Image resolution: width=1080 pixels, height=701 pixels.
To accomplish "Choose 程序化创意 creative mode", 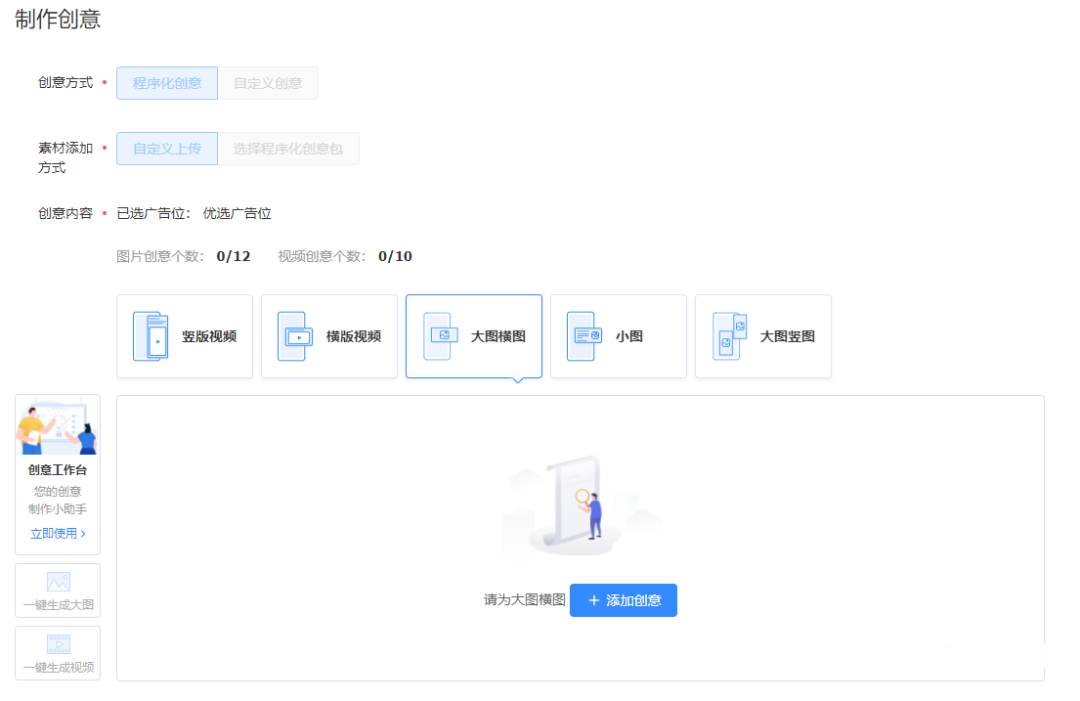I will pyautogui.click(x=166, y=83).
